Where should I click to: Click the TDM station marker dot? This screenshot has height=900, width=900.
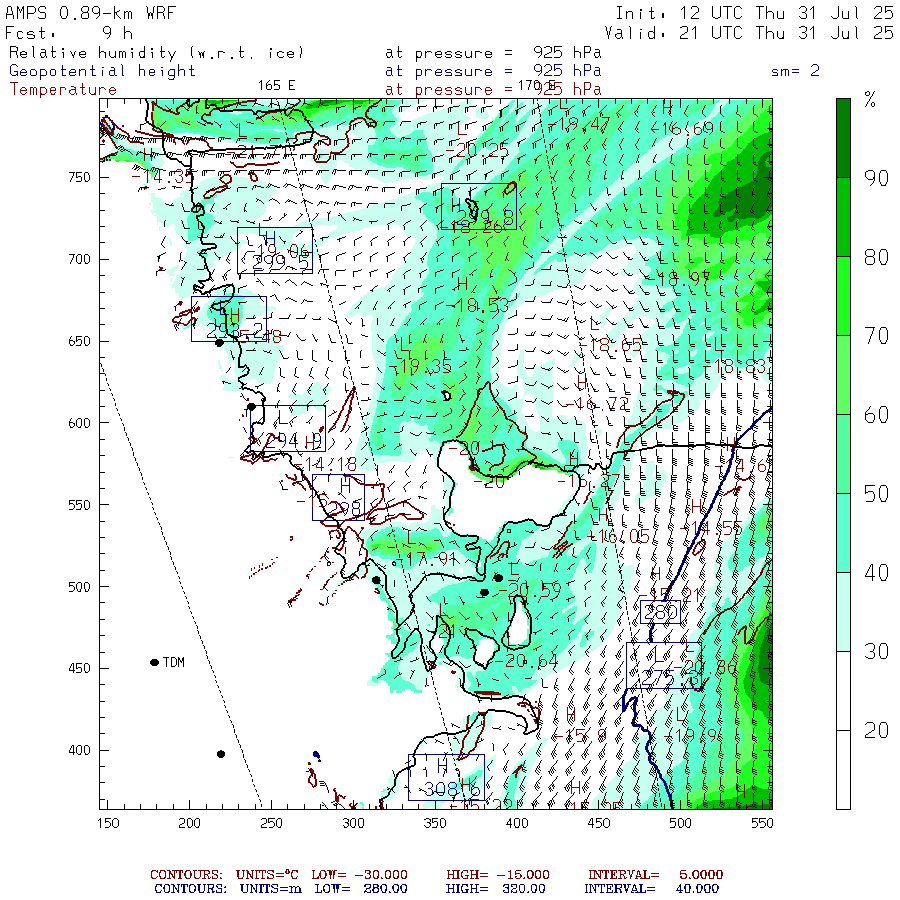pos(154,662)
